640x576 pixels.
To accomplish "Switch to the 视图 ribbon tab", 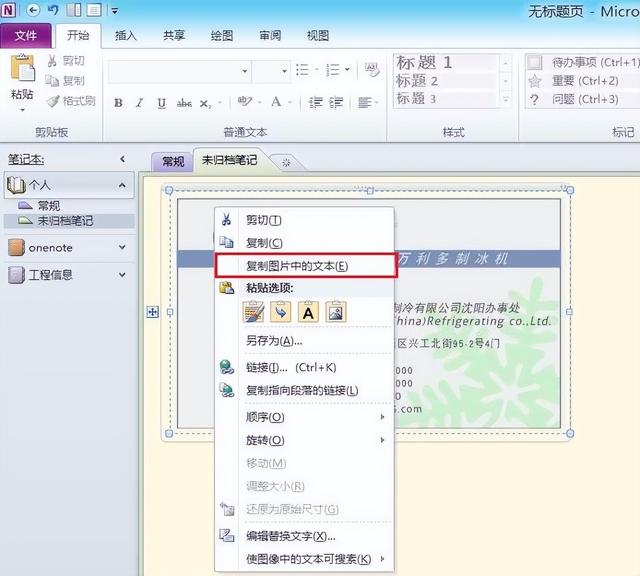I will (318, 36).
